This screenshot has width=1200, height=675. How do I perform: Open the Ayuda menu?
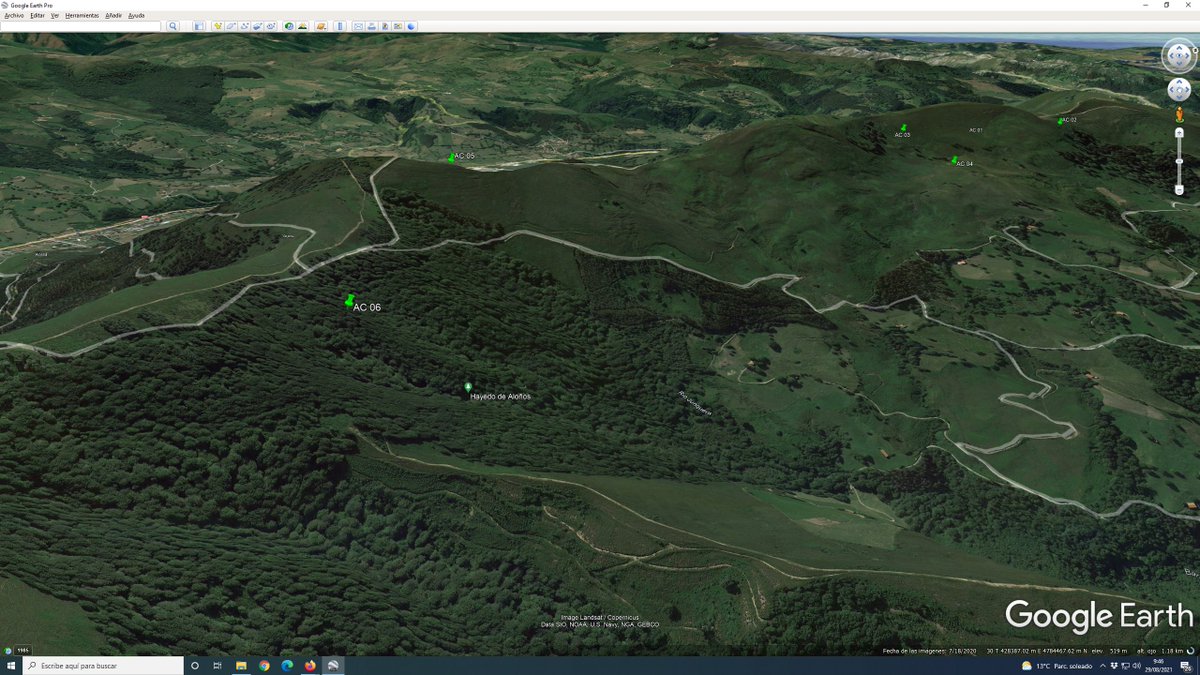click(136, 16)
